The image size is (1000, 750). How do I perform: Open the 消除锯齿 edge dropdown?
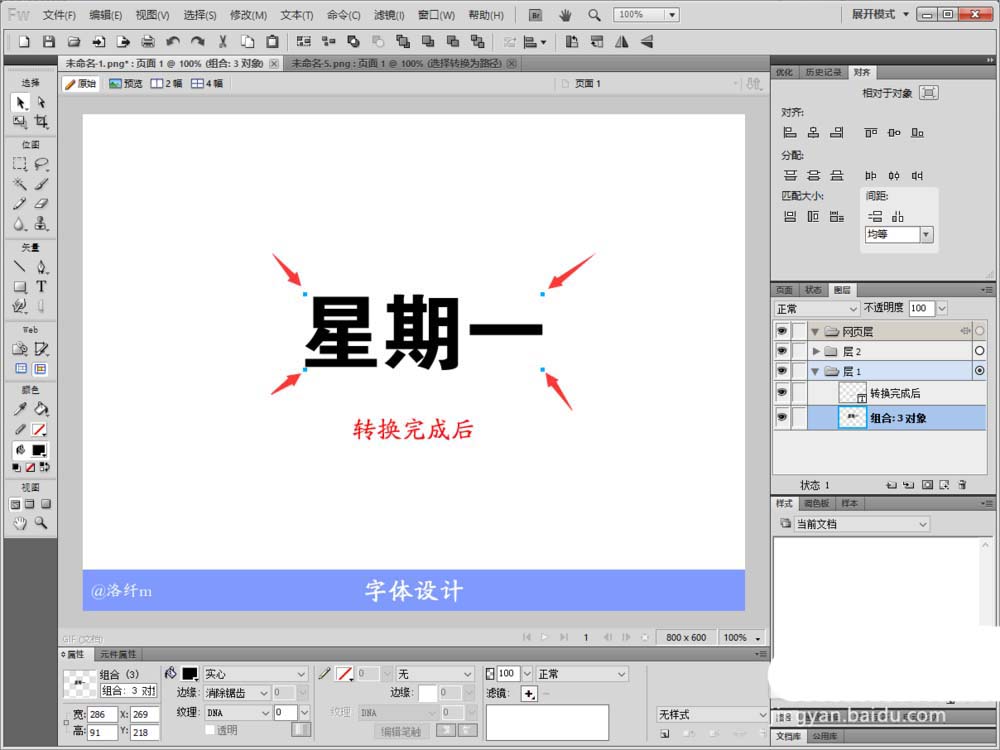[x=237, y=693]
